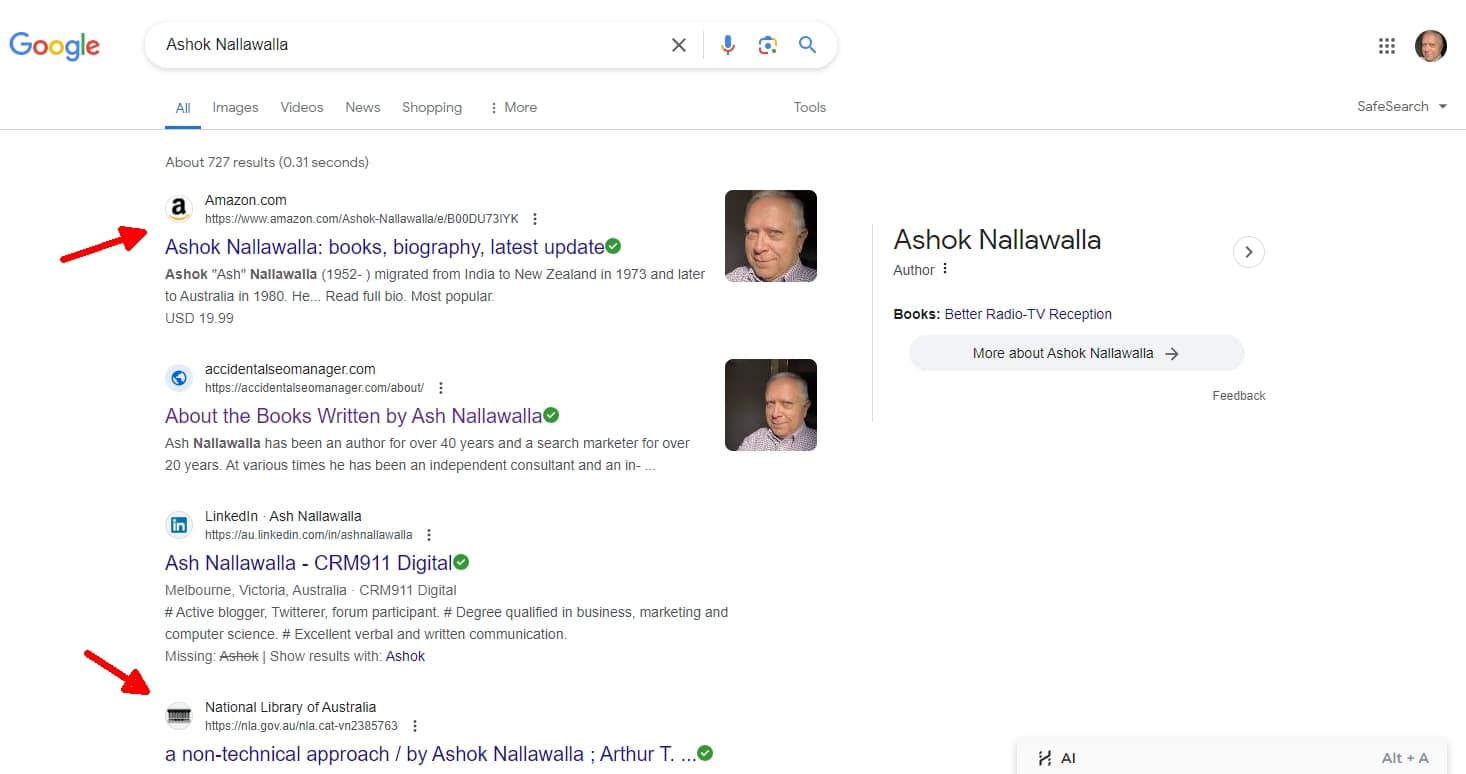Click the LinkedIn favicon
Screen dimensions: 1466x774
pyautogui.click(x=179, y=525)
